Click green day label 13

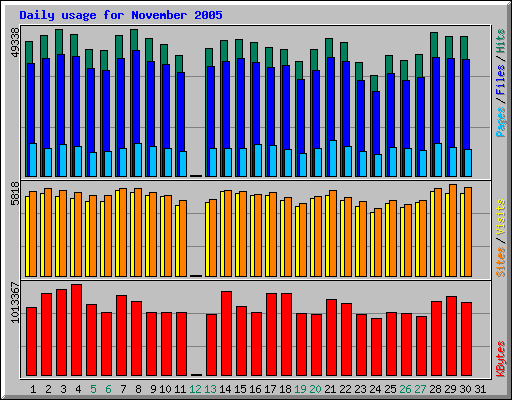tap(210, 389)
